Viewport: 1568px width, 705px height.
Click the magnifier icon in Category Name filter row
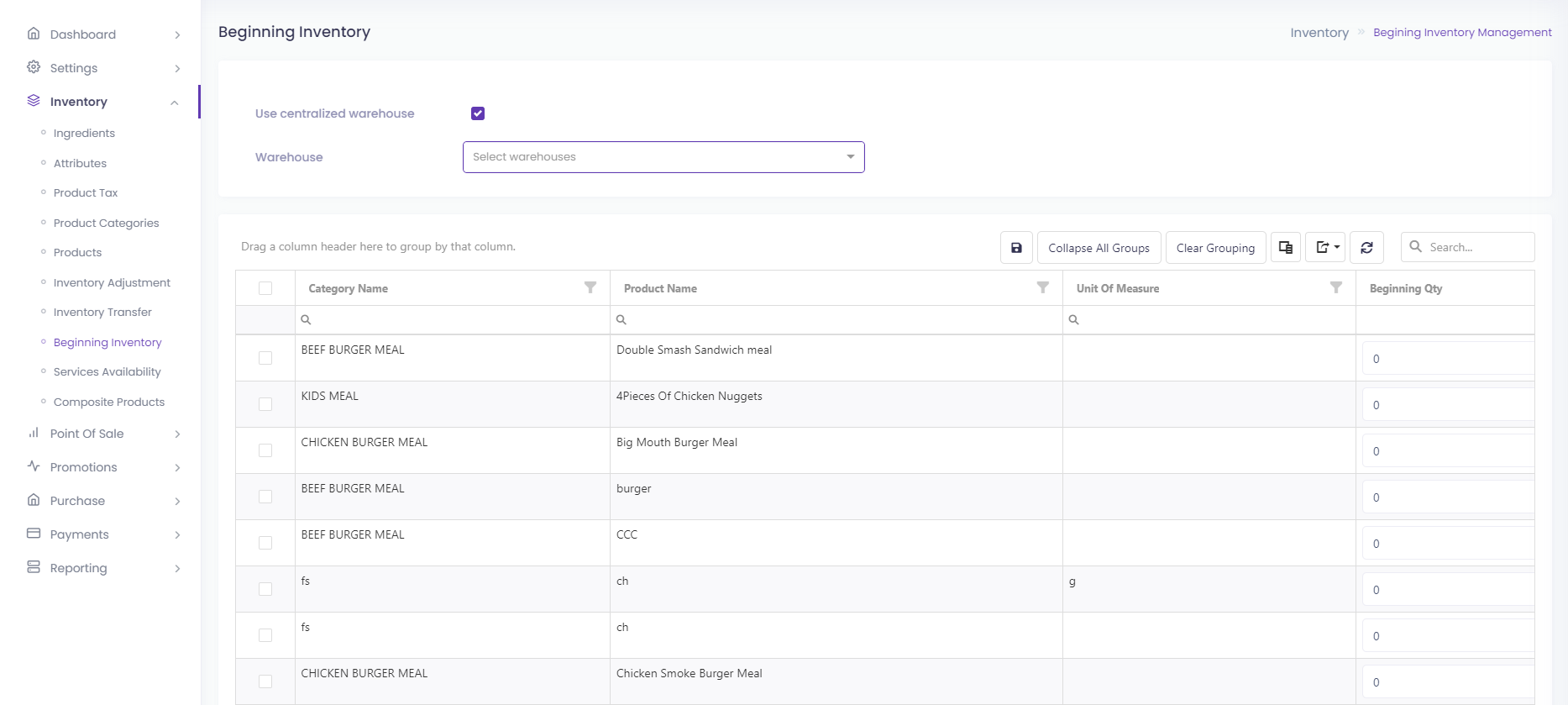[307, 319]
